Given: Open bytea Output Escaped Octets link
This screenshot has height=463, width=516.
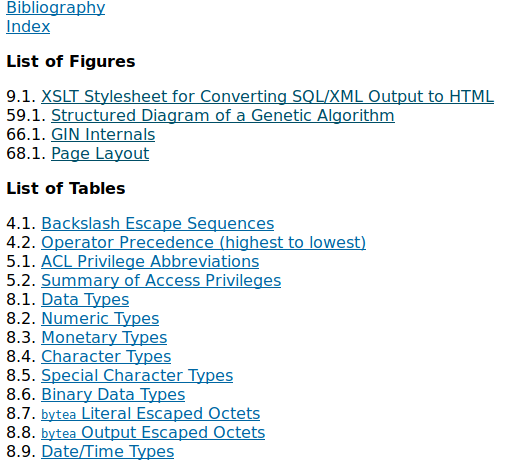Looking at the screenshot, I should click(x=153, y=433).
